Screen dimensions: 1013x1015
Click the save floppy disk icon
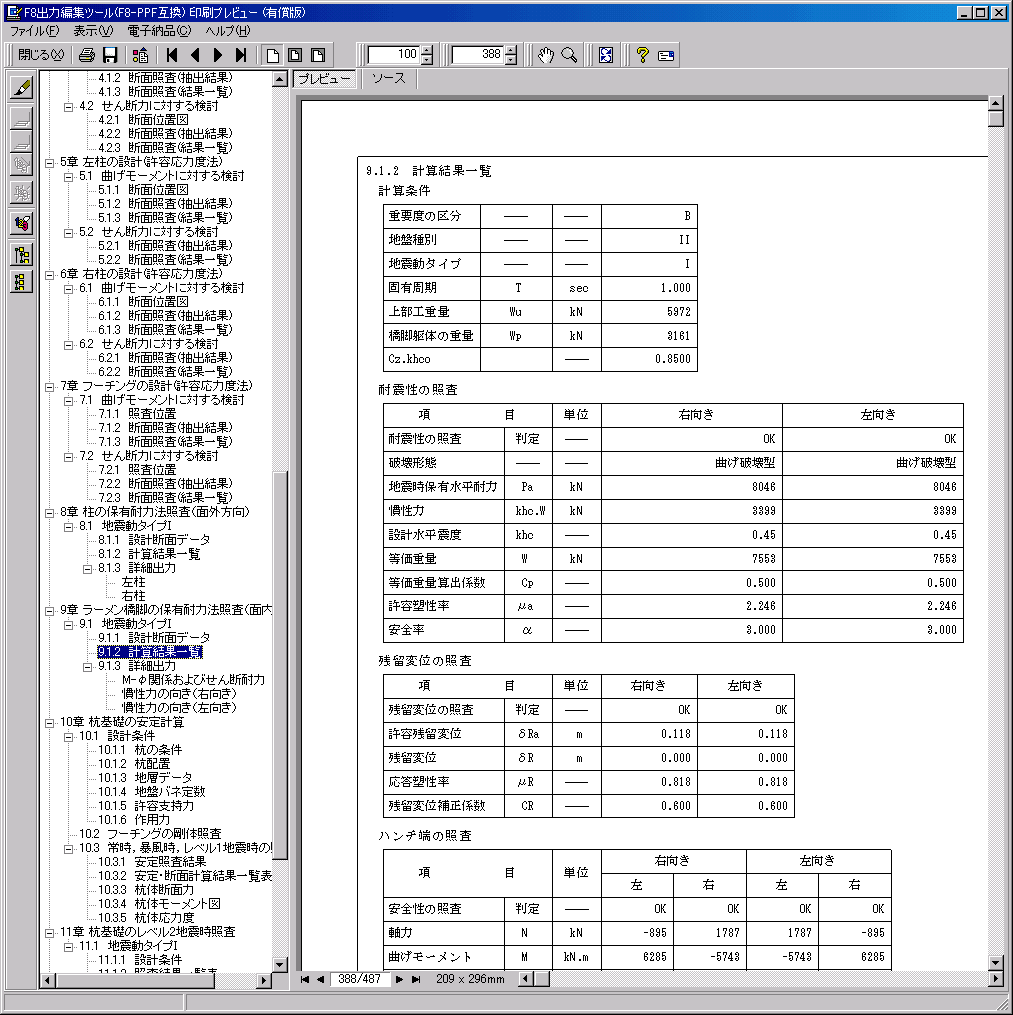(x=110, y=55)
